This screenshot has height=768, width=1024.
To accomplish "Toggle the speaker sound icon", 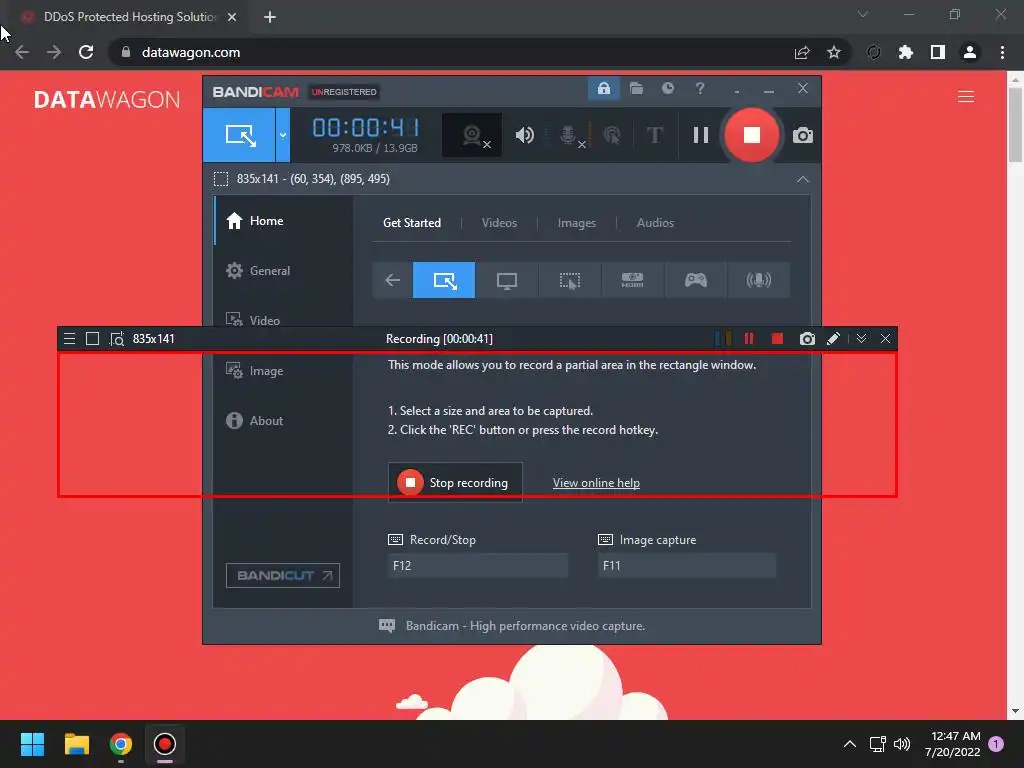I will 524,135.
